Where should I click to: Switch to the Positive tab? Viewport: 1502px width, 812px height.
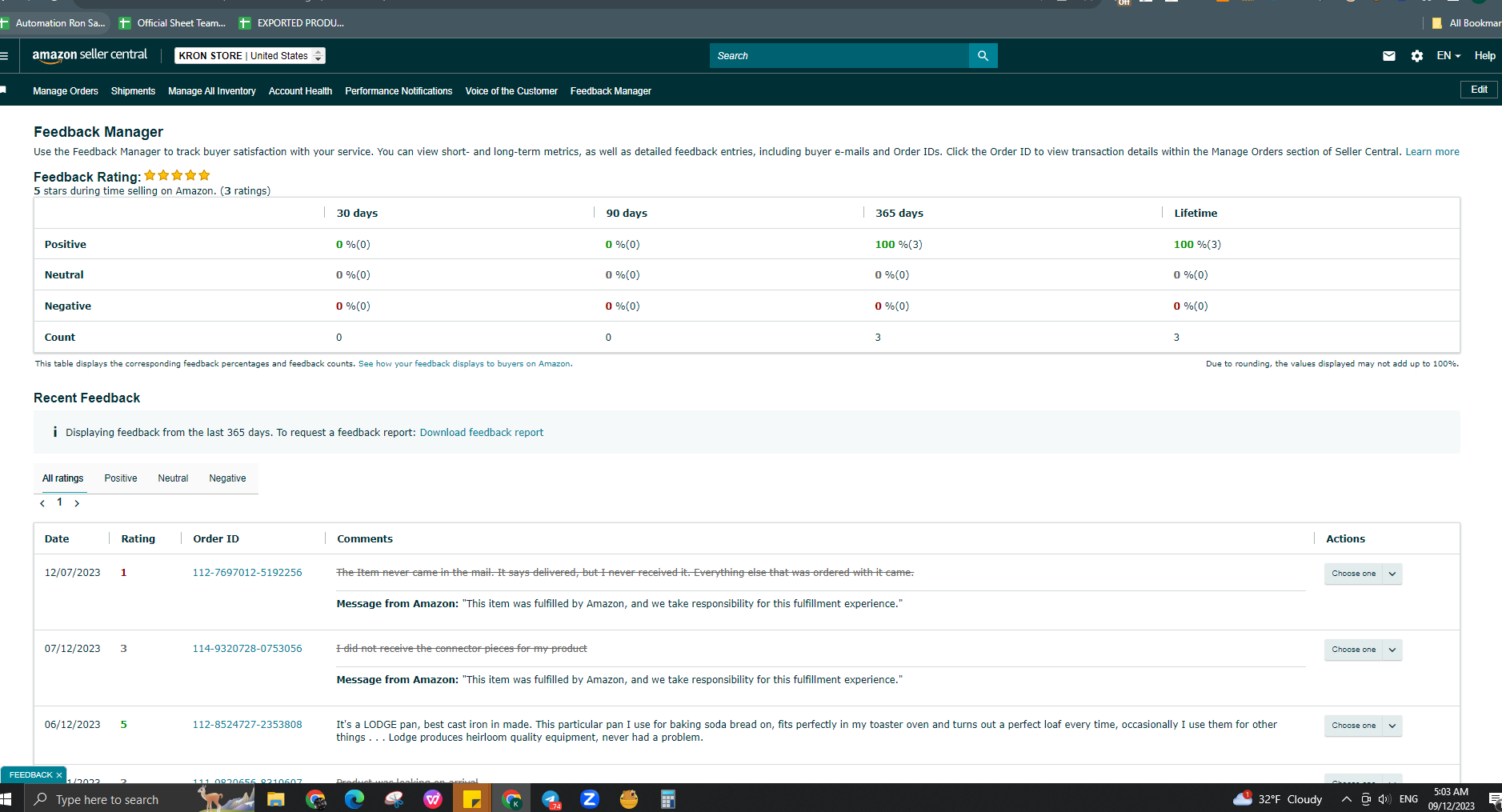[121, 478]
